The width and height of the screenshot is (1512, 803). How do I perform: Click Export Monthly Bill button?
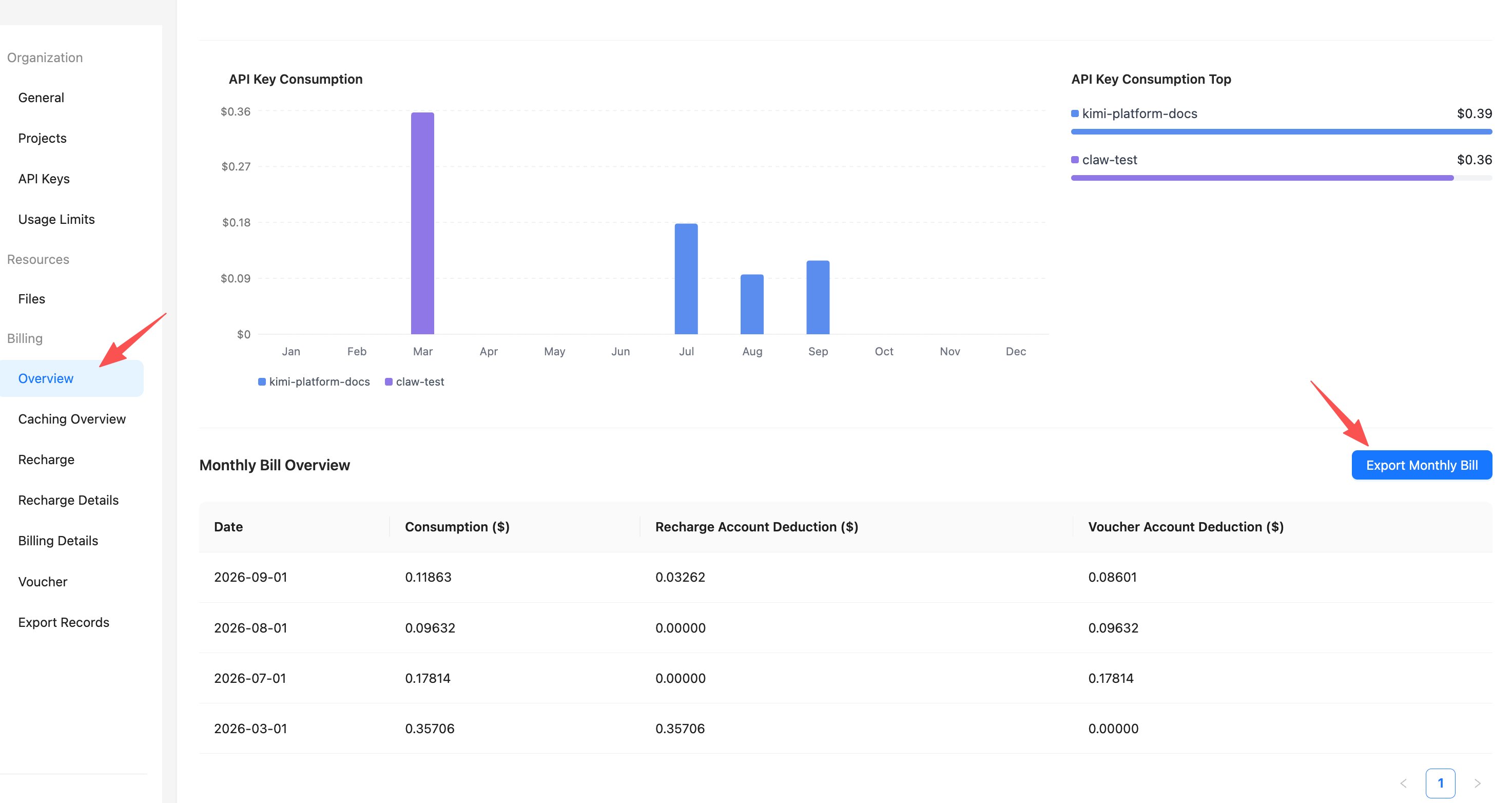point(1422,465)
